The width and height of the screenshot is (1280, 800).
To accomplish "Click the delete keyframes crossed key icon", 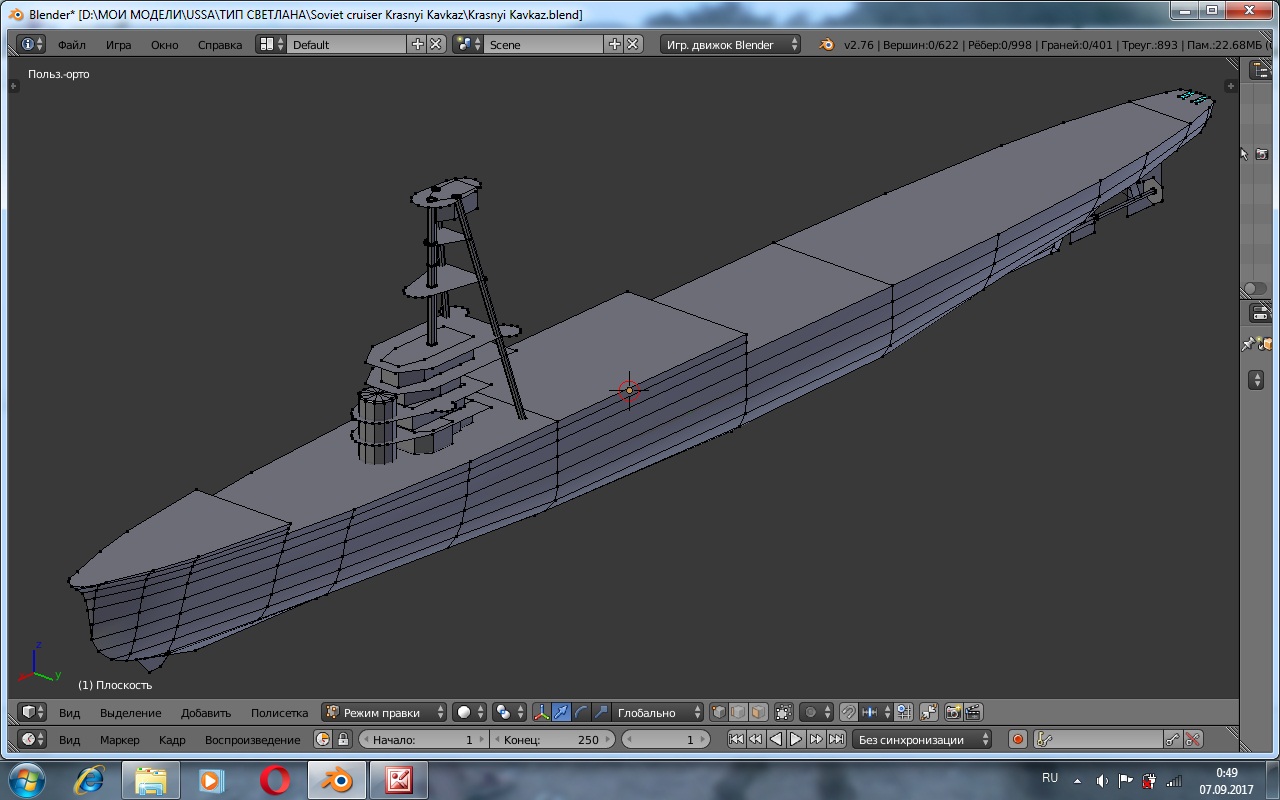I will tap(1193, 740).
